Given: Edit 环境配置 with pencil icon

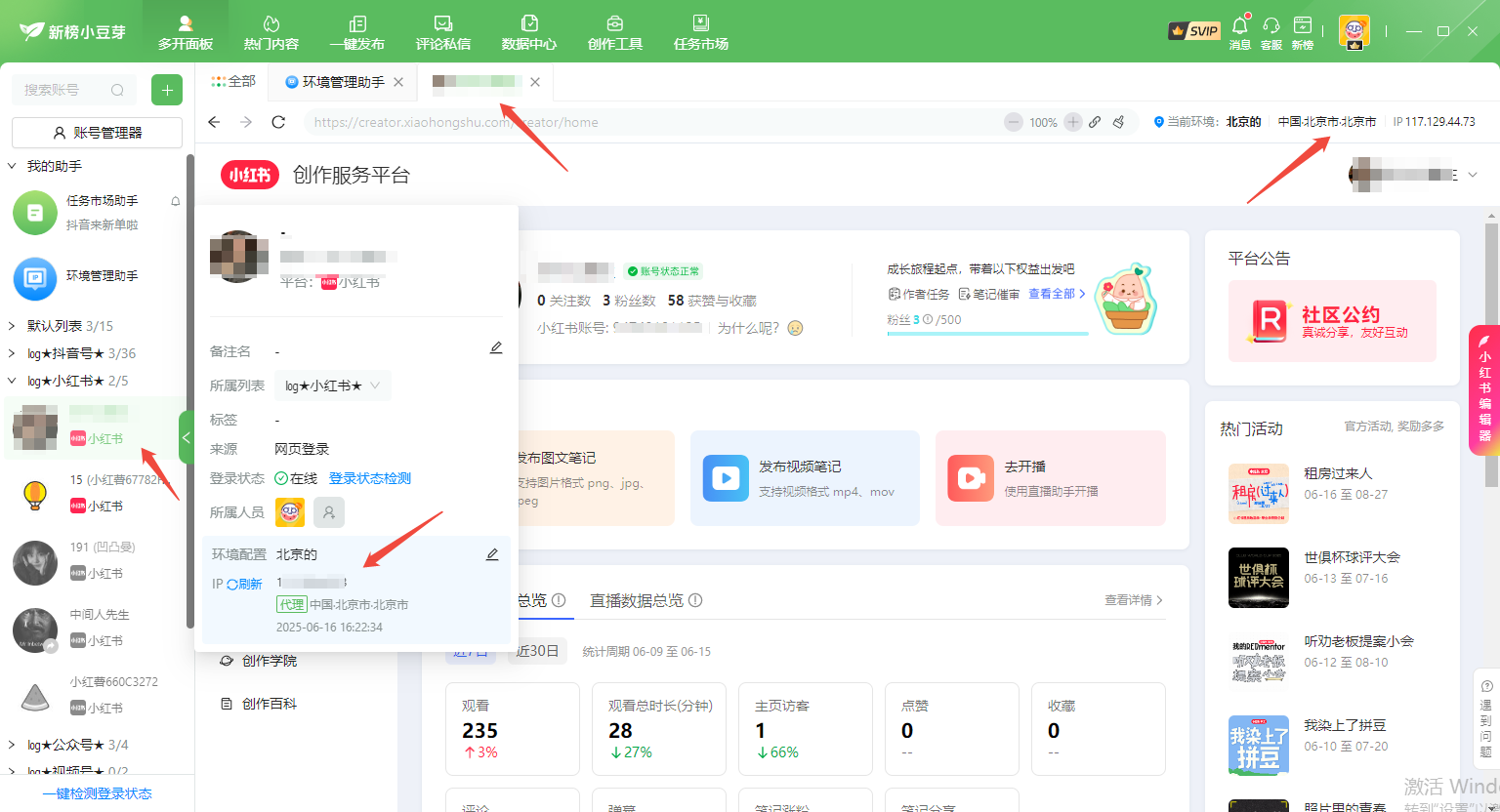Looking at the screenshot, I should 492,554.
